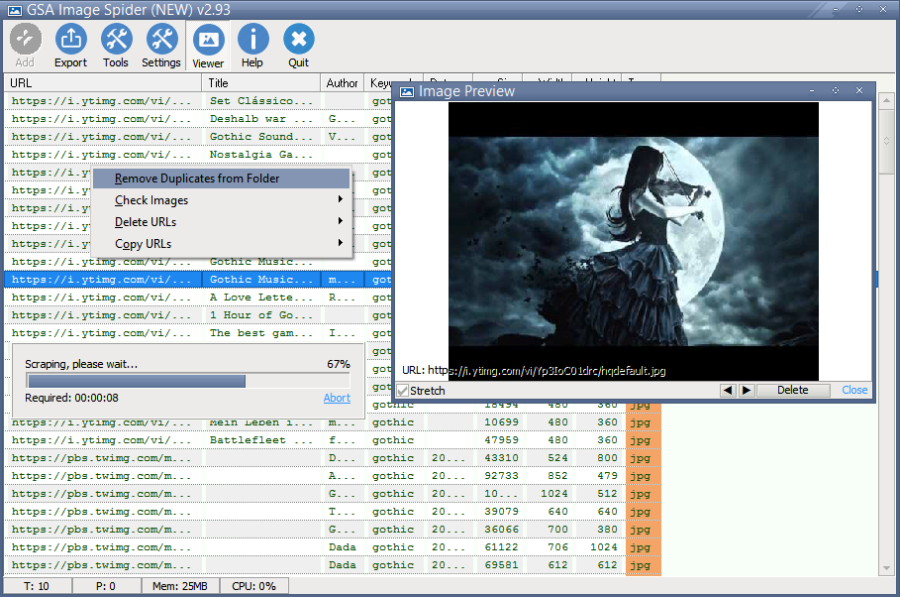Click the Abort link
The height and width of the screenshot is (597, 900).
tap(337, 398)
